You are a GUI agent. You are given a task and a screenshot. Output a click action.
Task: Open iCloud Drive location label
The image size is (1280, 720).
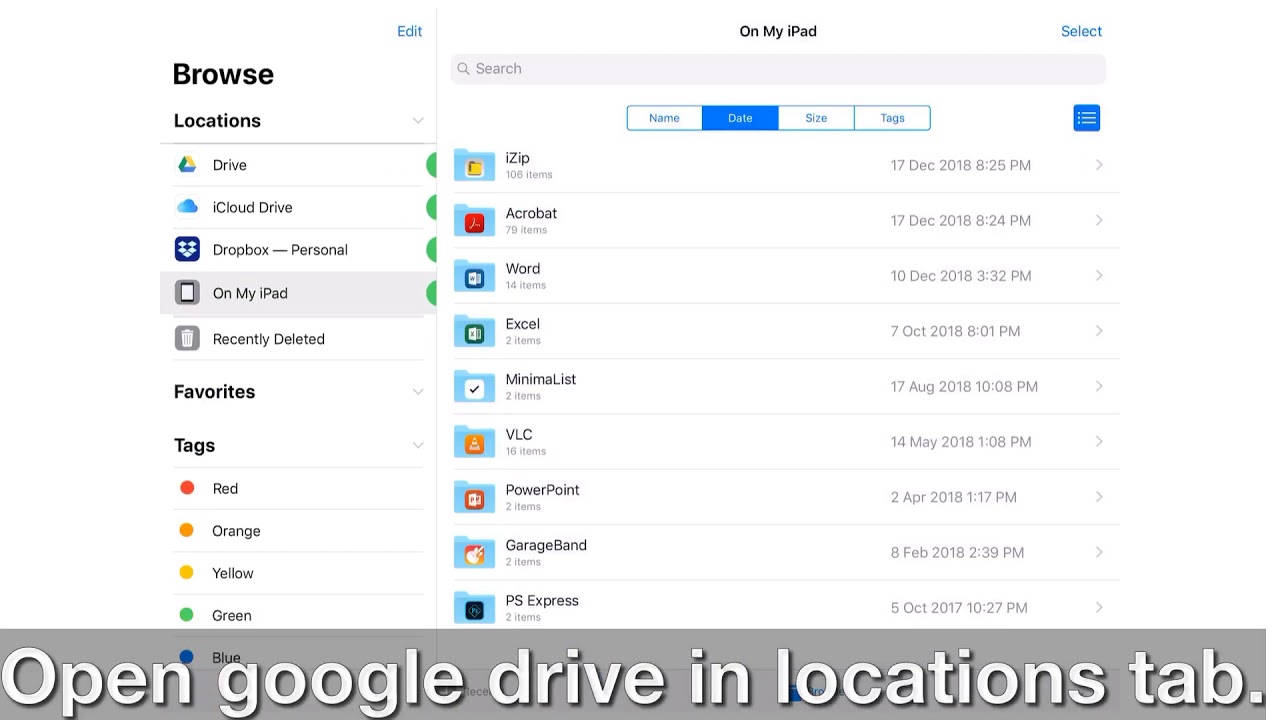252,207
